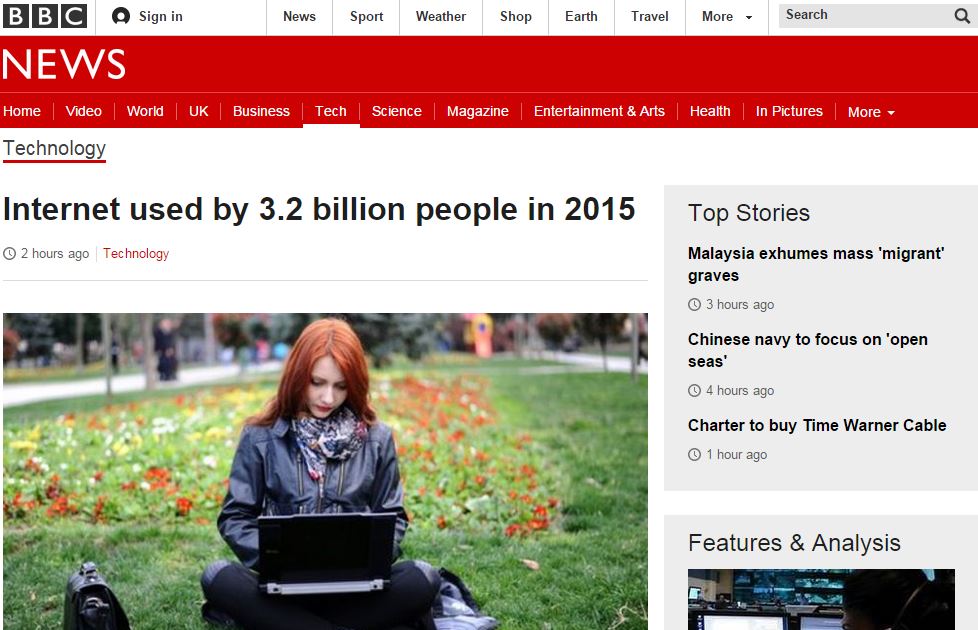Open the In Pictures section

[x=789, y=111]
